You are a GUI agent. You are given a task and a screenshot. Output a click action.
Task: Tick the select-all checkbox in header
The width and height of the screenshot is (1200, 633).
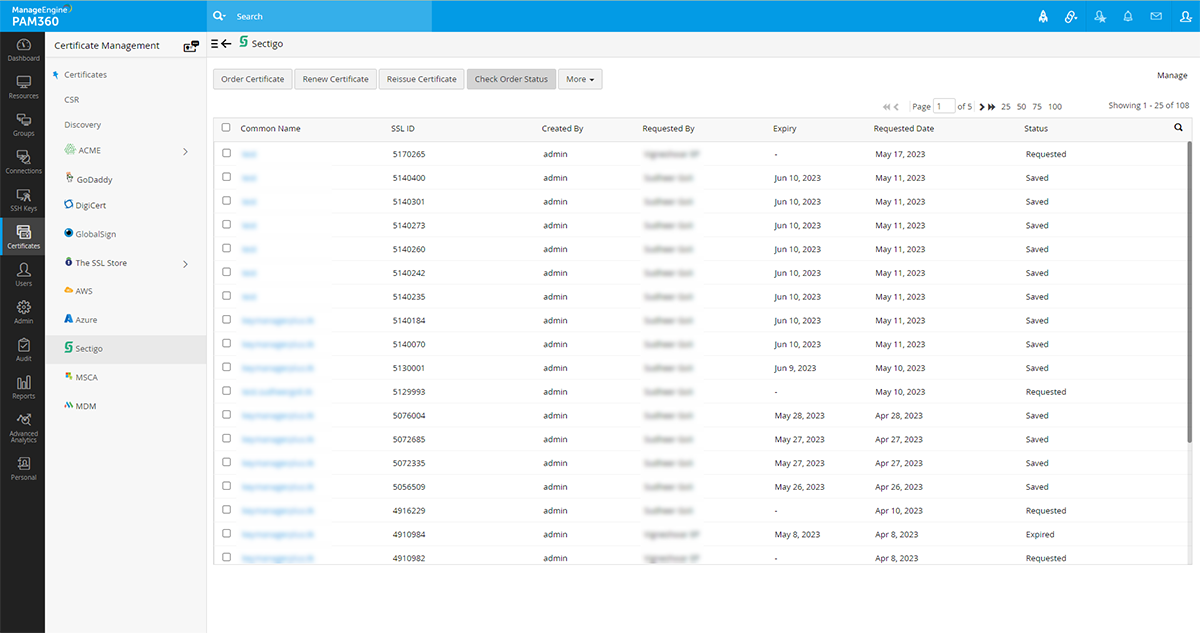click(x=226, y=128)
